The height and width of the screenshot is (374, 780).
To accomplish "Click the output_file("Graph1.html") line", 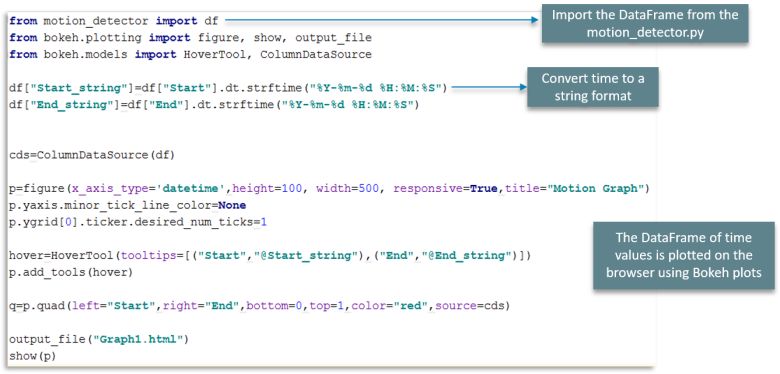I will click(99, 339).
